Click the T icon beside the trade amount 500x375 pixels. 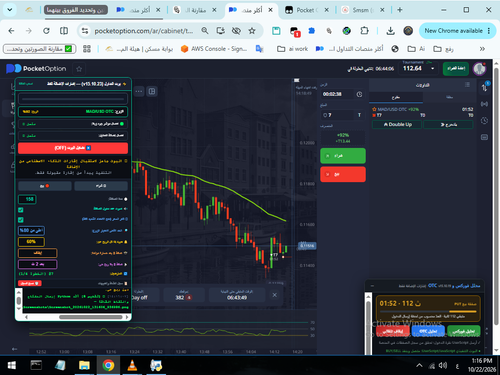(359, 115)
